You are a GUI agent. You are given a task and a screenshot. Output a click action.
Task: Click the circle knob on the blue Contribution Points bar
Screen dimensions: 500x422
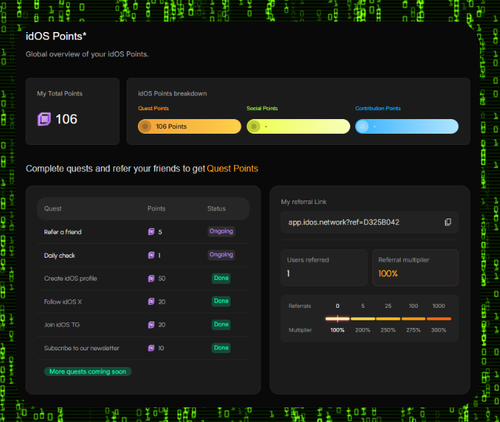(x=362, y=126)
